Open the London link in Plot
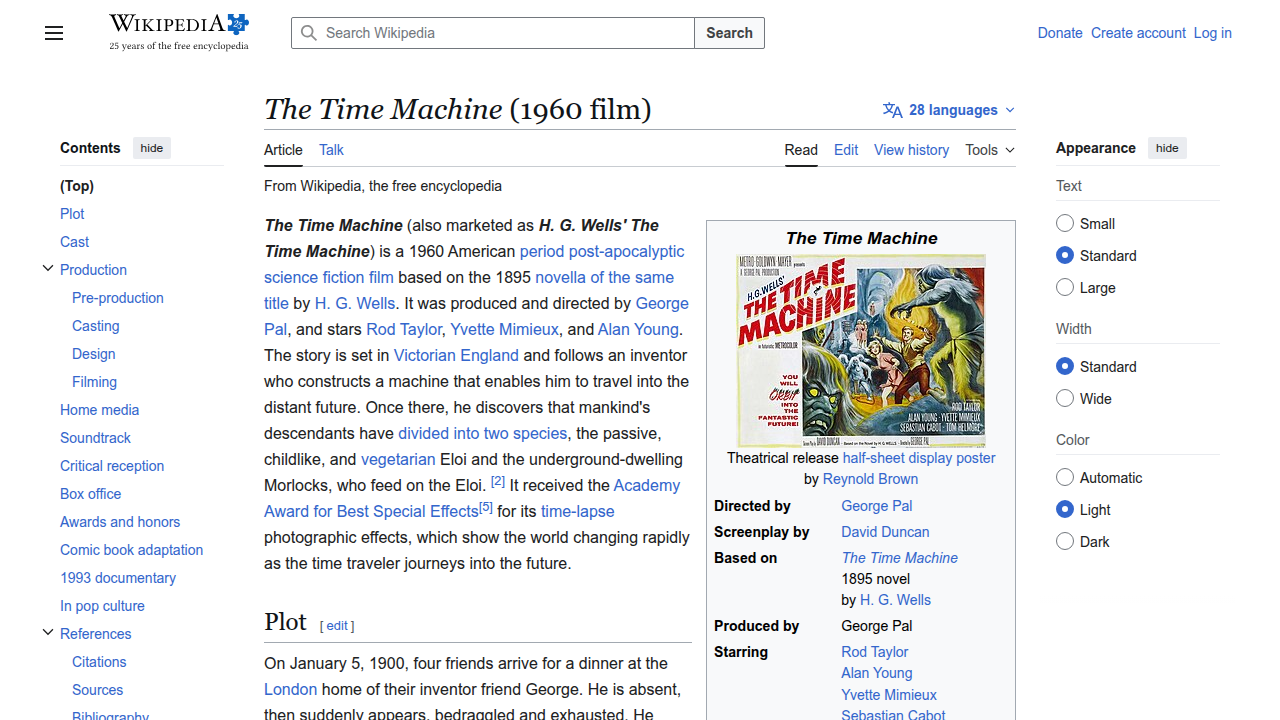This screenshot has height=720, width=1280. click(x=290, y=689)
